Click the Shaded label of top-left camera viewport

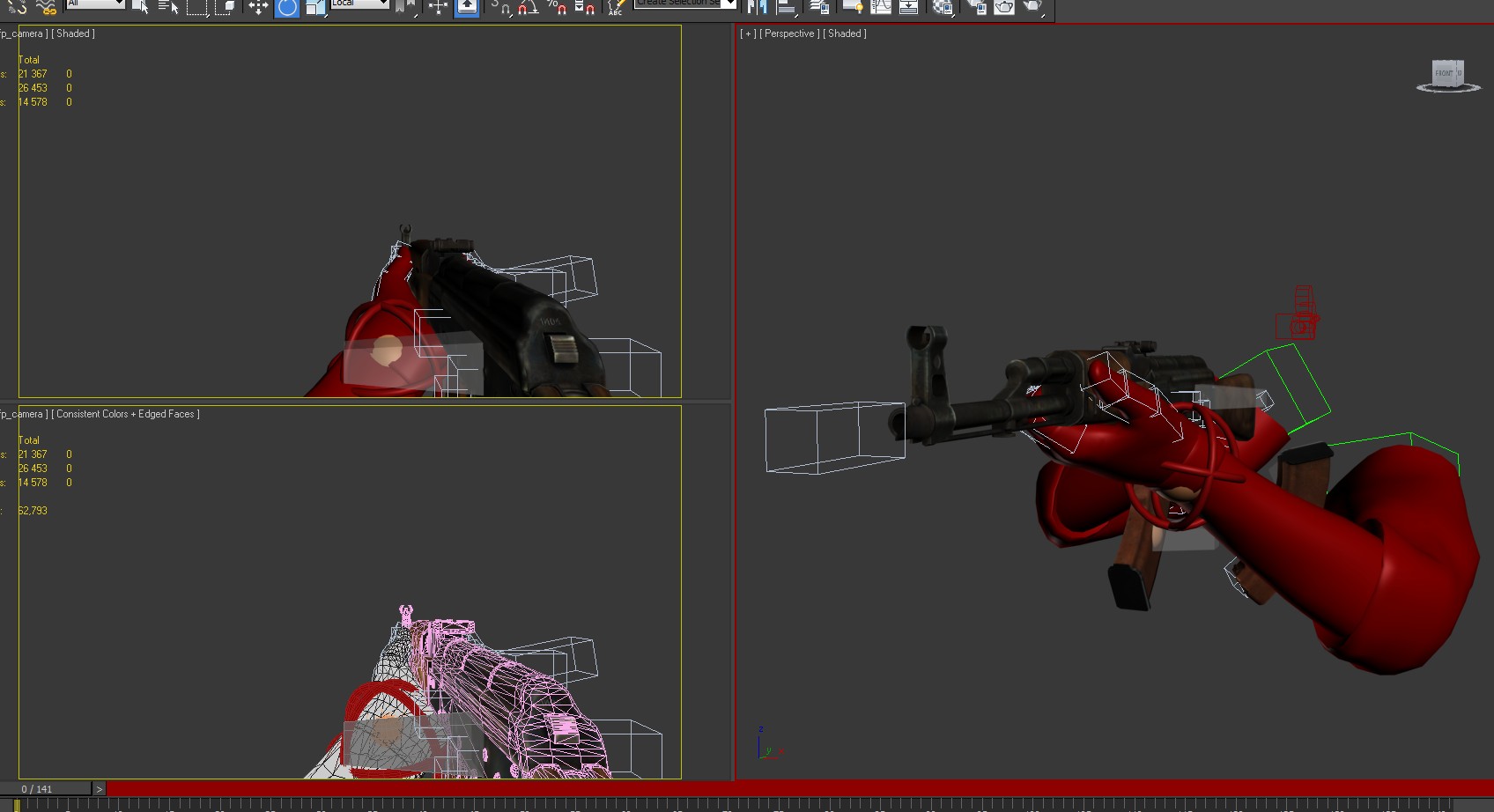click(x=73, y=33)
